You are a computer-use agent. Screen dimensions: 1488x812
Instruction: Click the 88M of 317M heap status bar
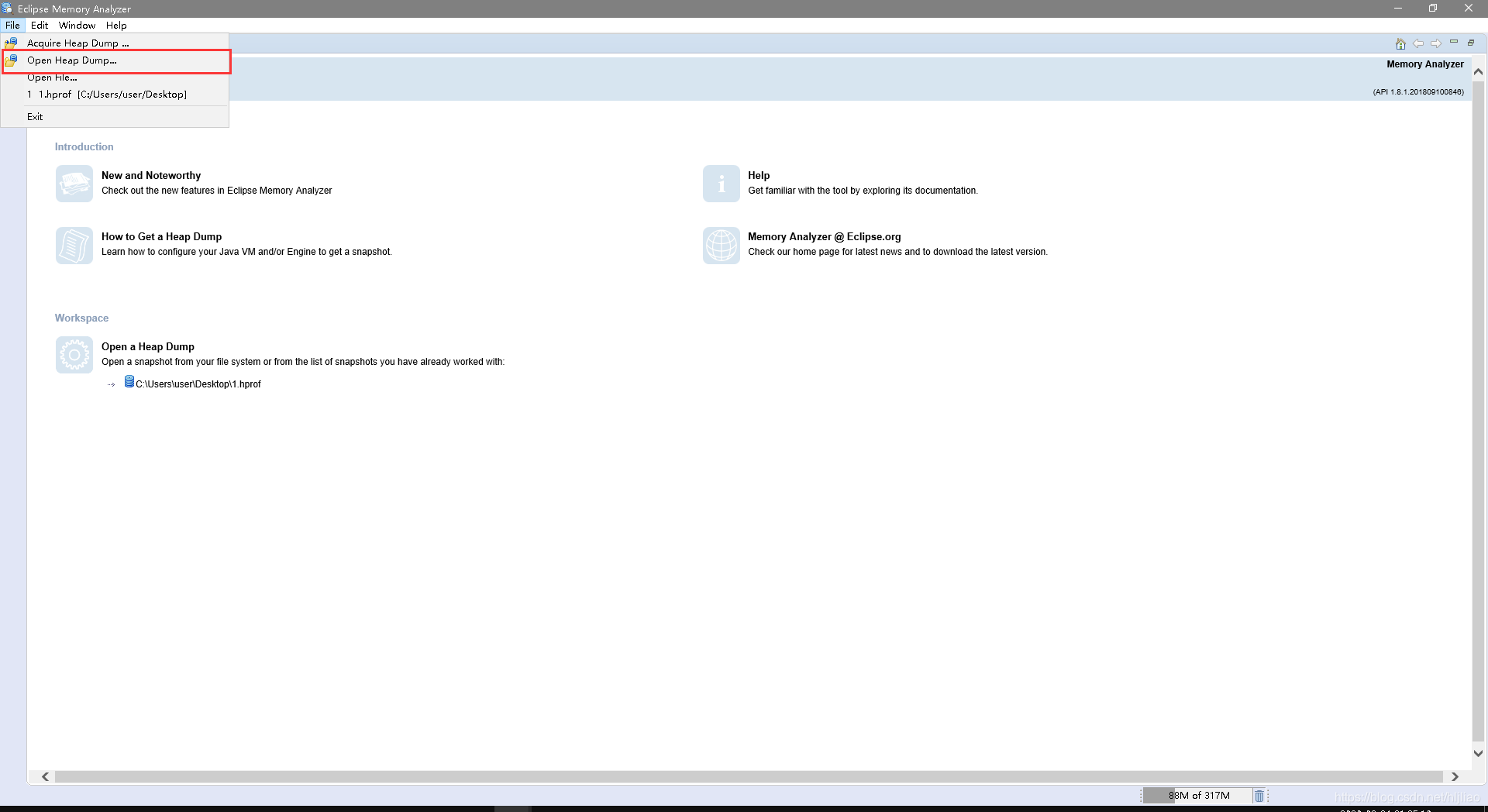click(x=1198, y=796)
